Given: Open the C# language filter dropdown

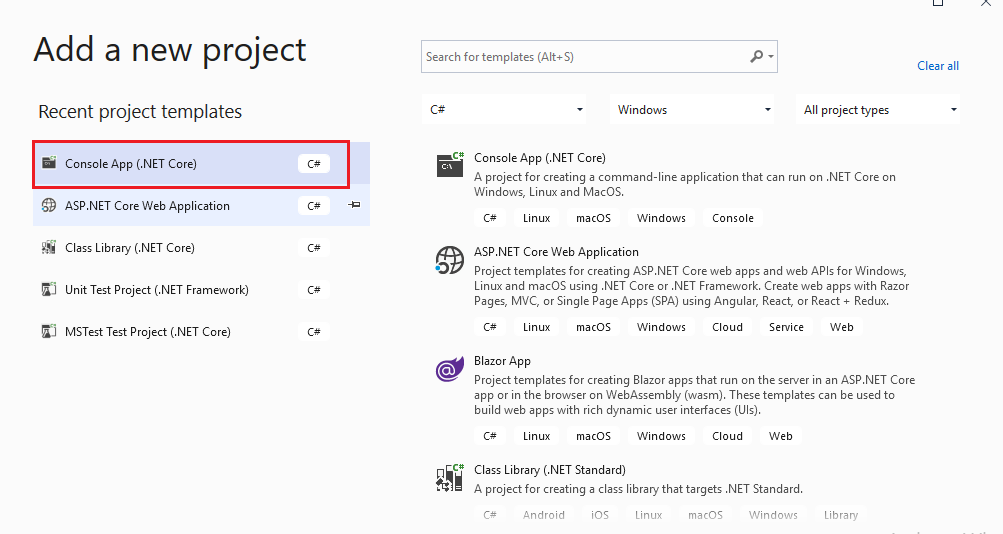Looking at the screenshot, I should click(x=505, y=109).
